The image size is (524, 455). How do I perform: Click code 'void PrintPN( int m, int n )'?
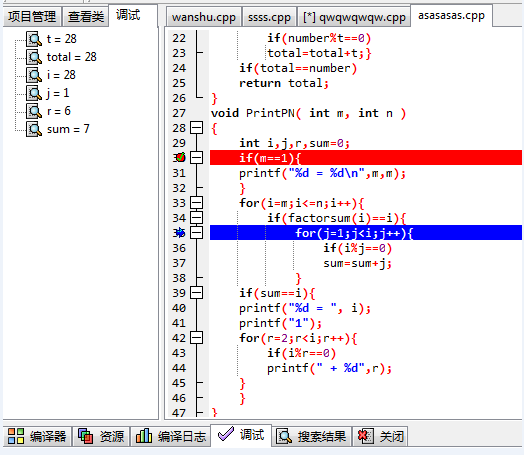point(308,113)
